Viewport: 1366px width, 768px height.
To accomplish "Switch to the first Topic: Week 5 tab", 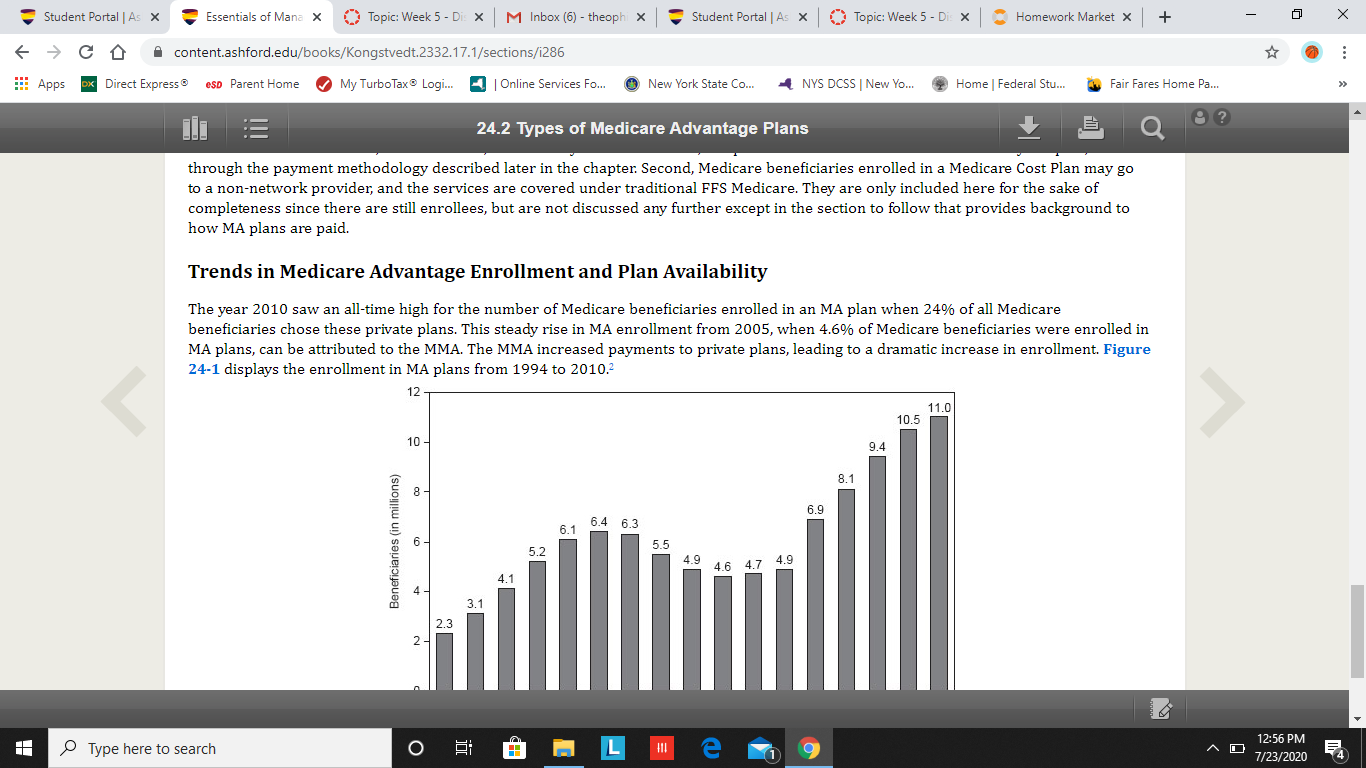I will (413, 17).
